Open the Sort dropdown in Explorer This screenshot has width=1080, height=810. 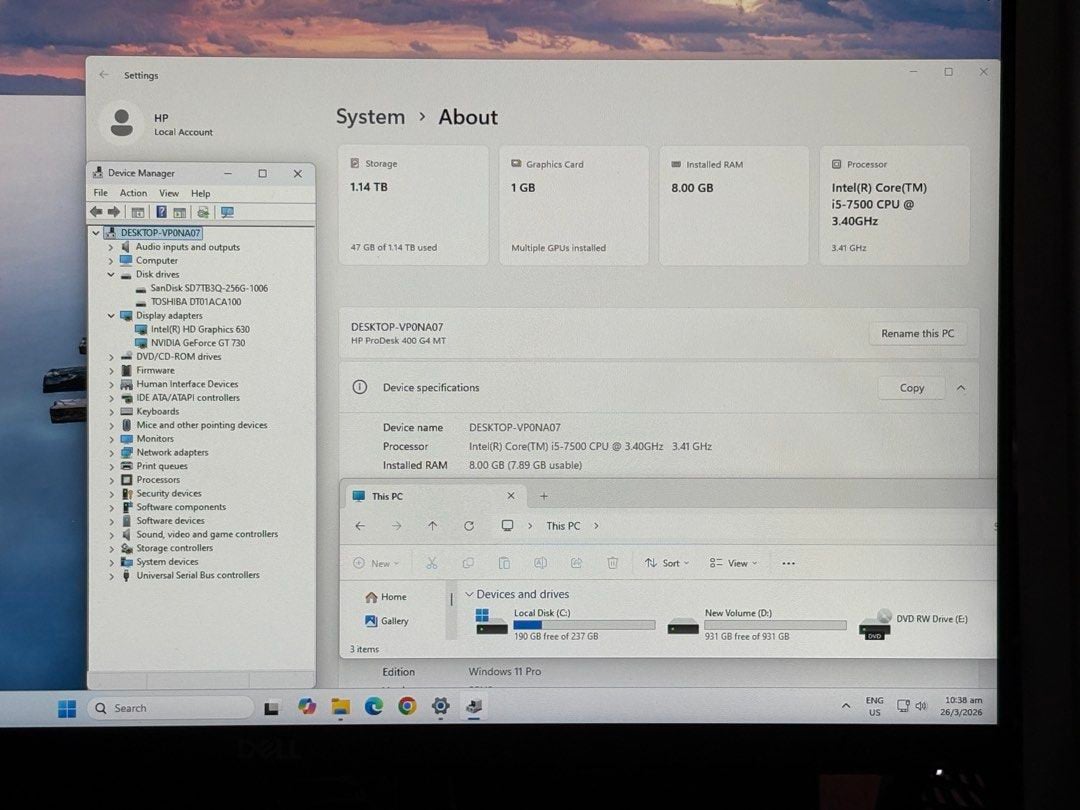667,563
